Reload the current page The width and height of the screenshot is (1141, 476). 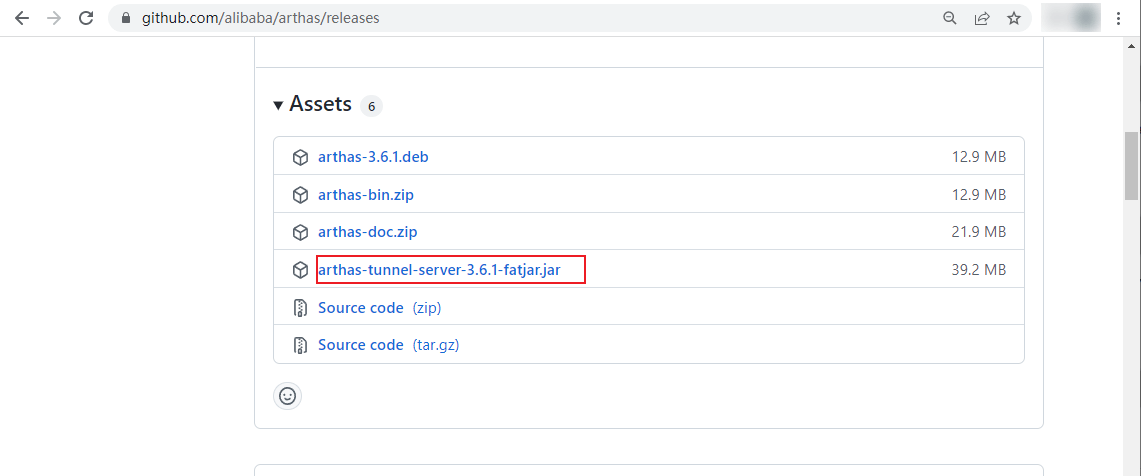point(86,18)
